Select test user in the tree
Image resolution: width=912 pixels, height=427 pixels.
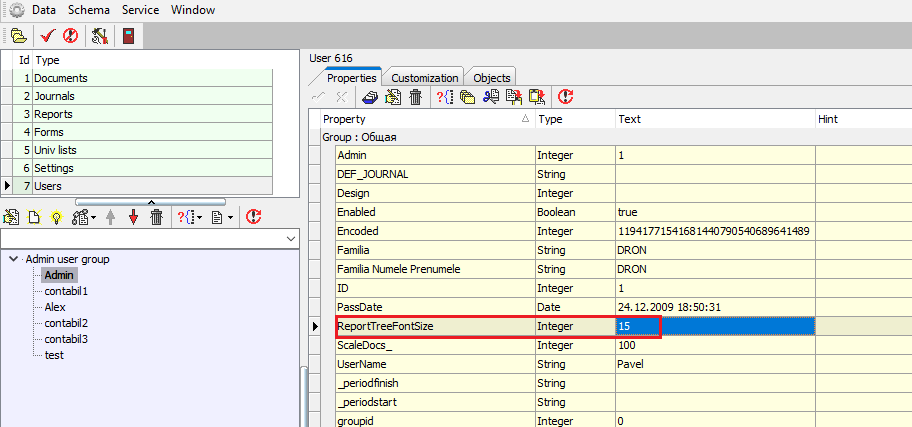[54, 355]
